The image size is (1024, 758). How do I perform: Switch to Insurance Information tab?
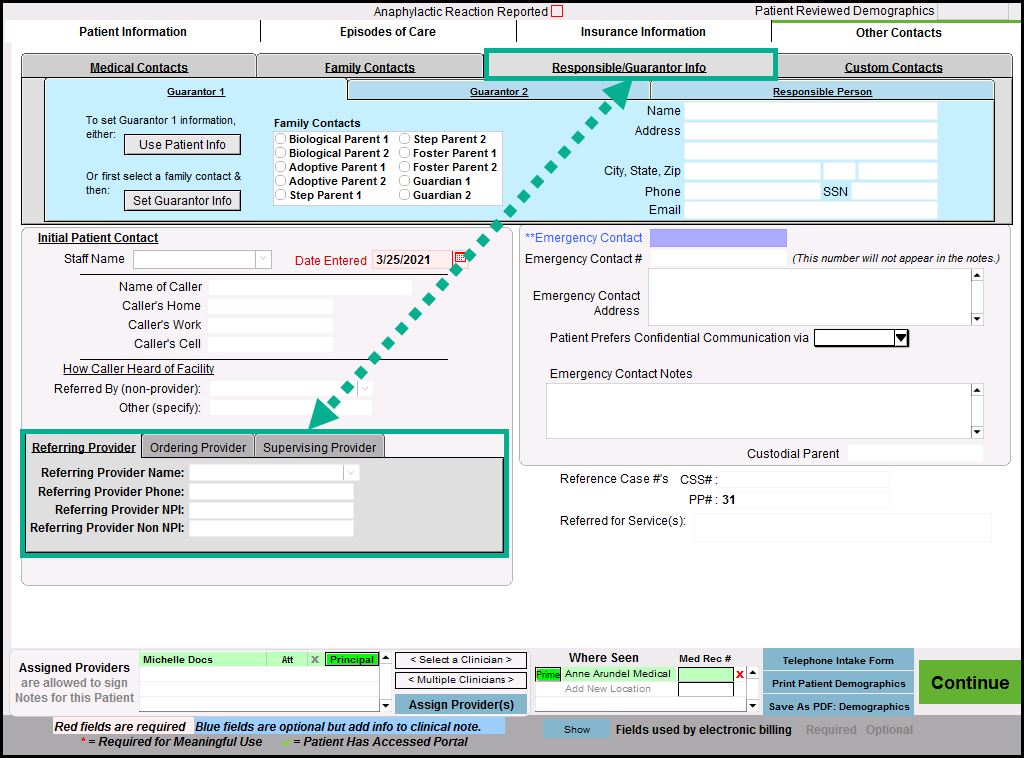pos(643,32)
